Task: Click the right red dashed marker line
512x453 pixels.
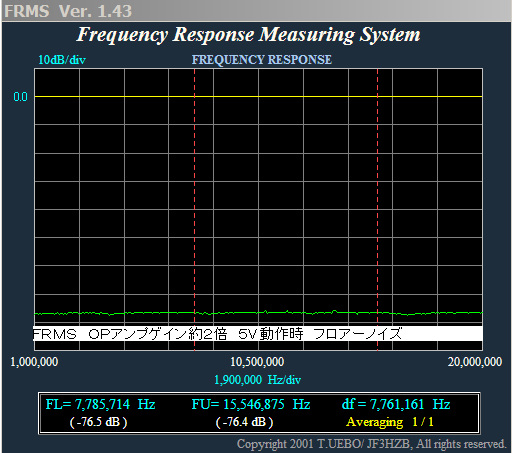Action: pos(378,209)
